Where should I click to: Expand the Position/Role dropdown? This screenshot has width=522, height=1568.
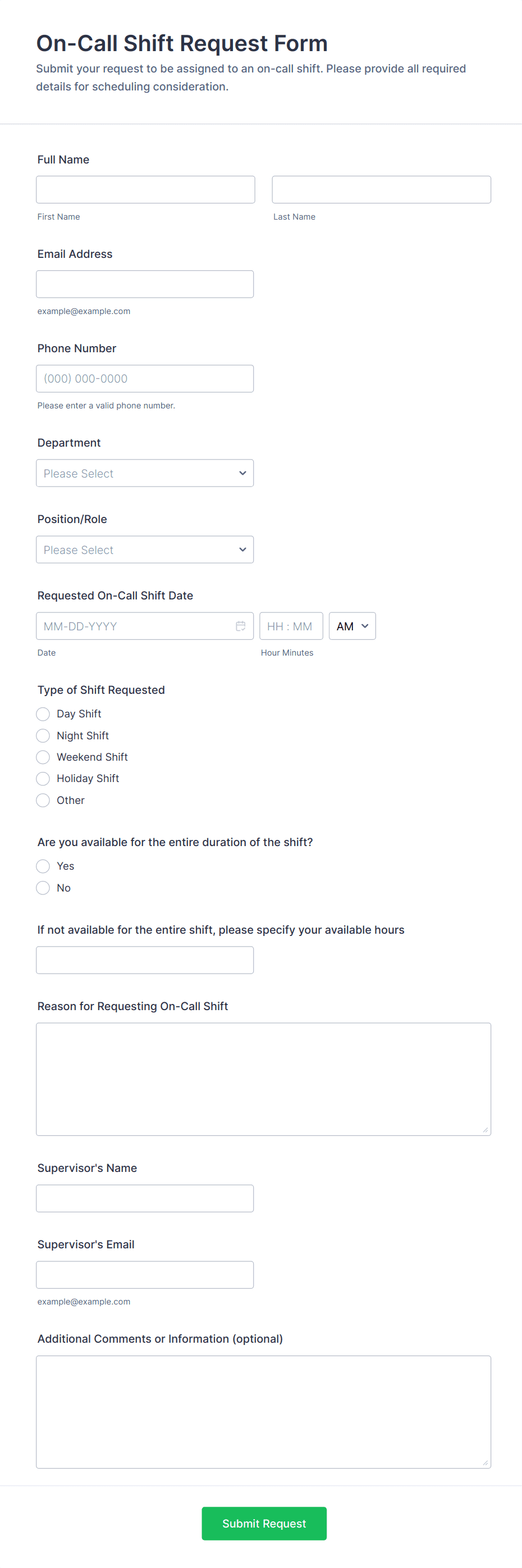[145, 549]
